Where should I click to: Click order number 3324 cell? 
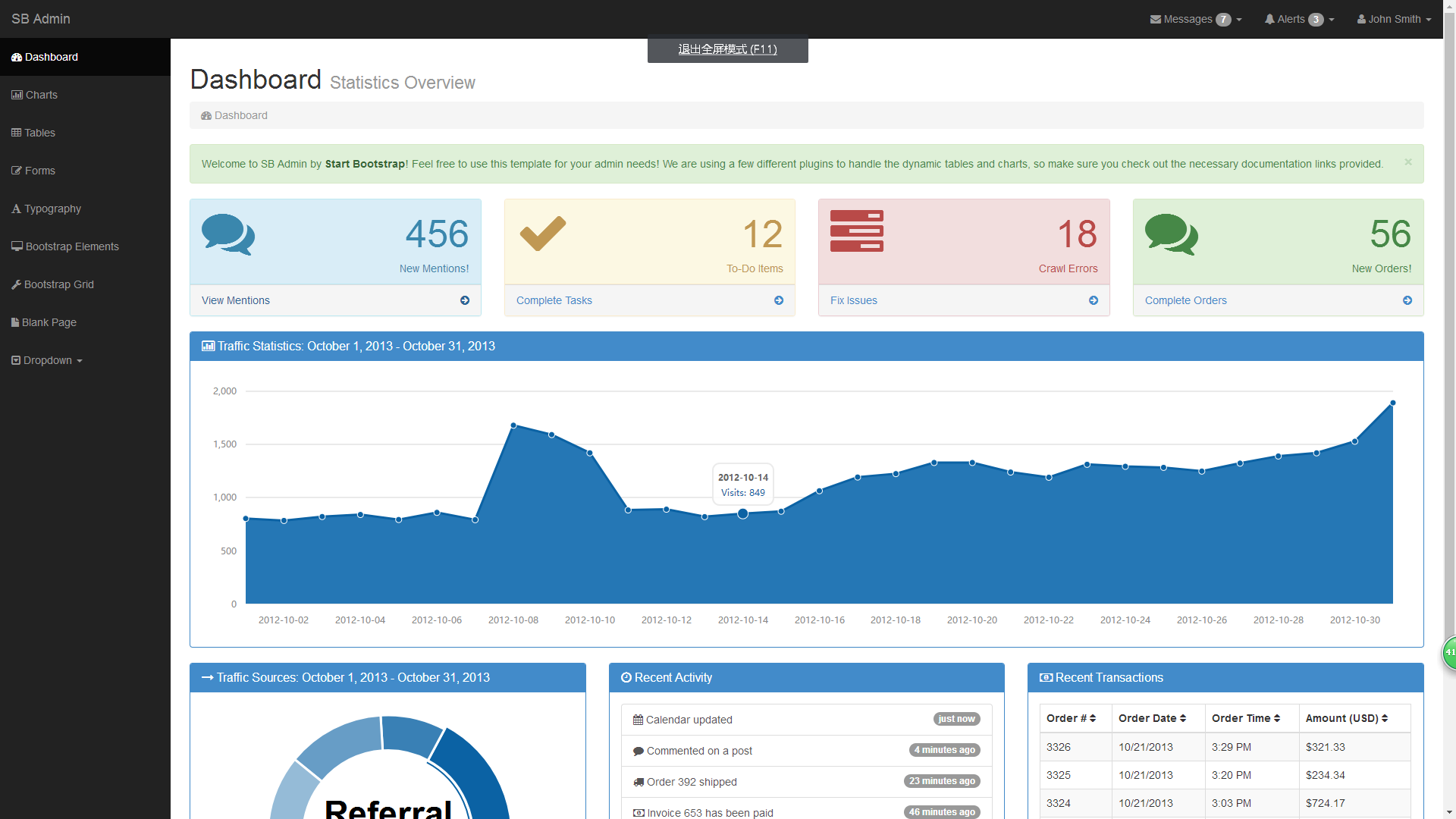pos(1075,803)
